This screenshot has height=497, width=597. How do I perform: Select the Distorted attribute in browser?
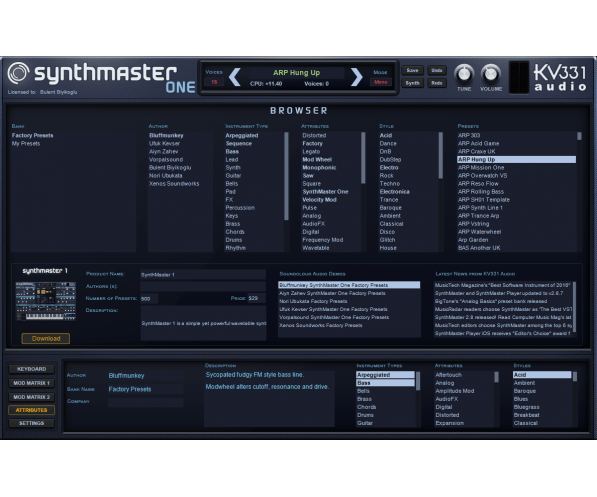(314, 136)
